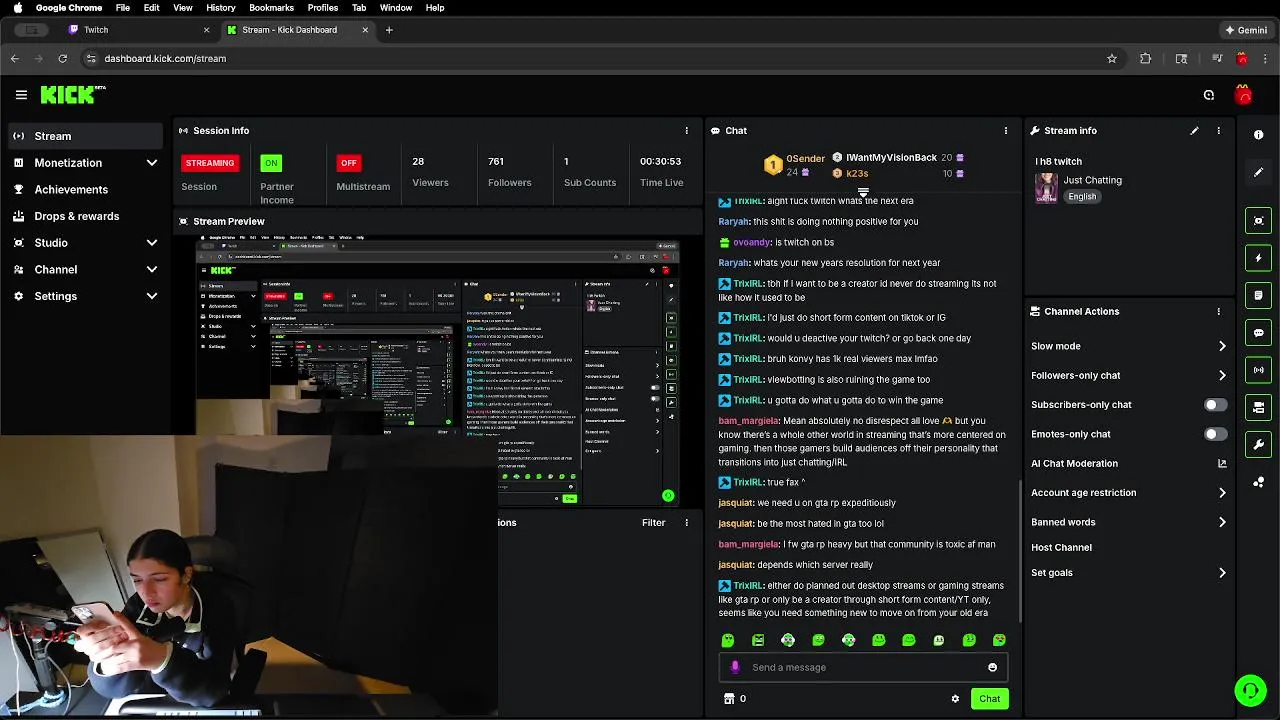Click the Just Chatting category thumbnail
The image size is (1280, 720).
pos(1046,188)
